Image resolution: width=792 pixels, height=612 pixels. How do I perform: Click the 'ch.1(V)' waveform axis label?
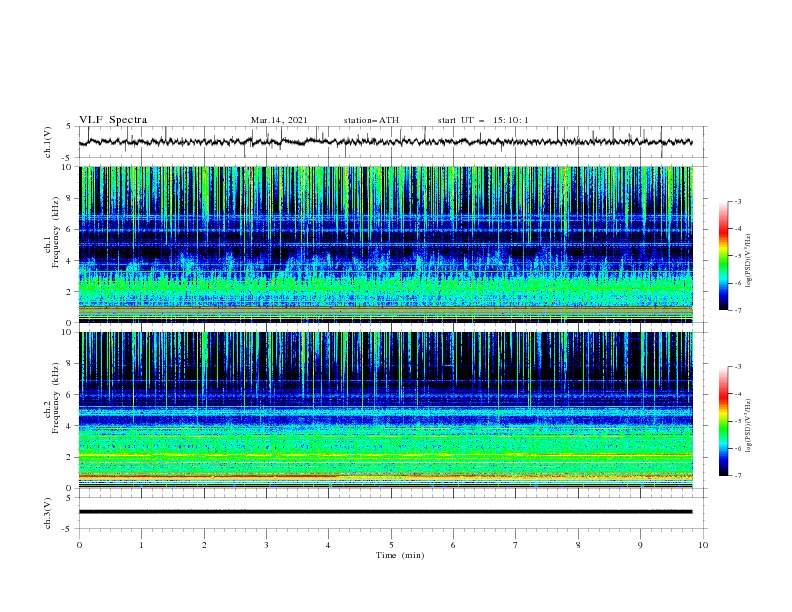(48, 142)
